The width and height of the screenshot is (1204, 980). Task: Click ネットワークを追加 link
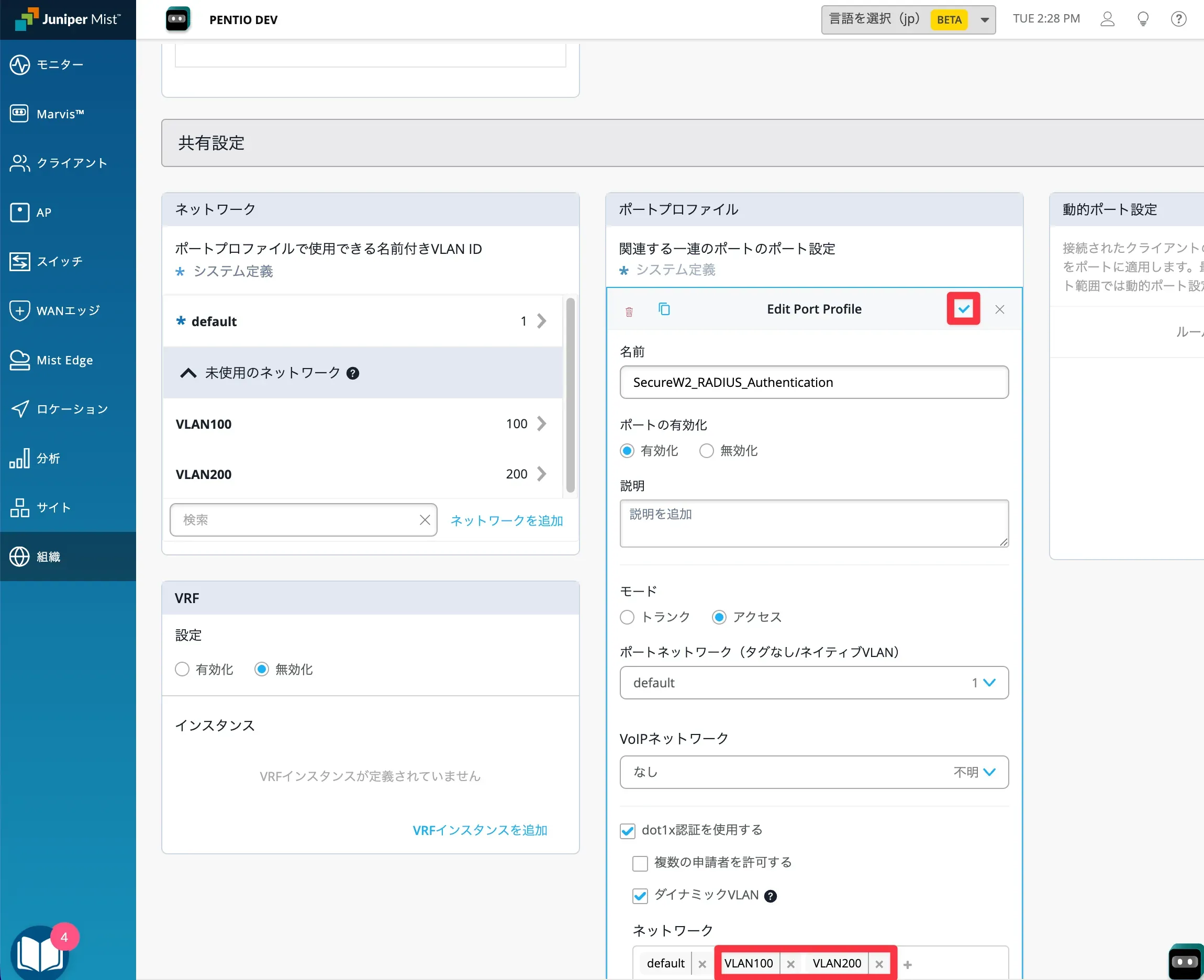coord(506,520)
